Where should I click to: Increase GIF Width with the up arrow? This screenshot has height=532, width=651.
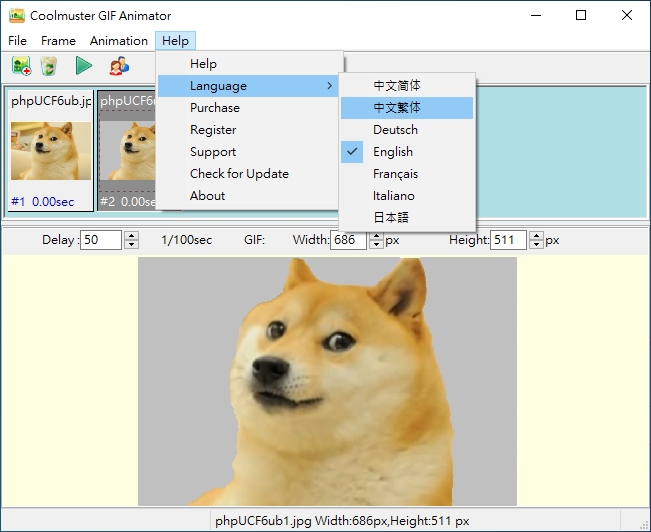(x=376, y=235)
